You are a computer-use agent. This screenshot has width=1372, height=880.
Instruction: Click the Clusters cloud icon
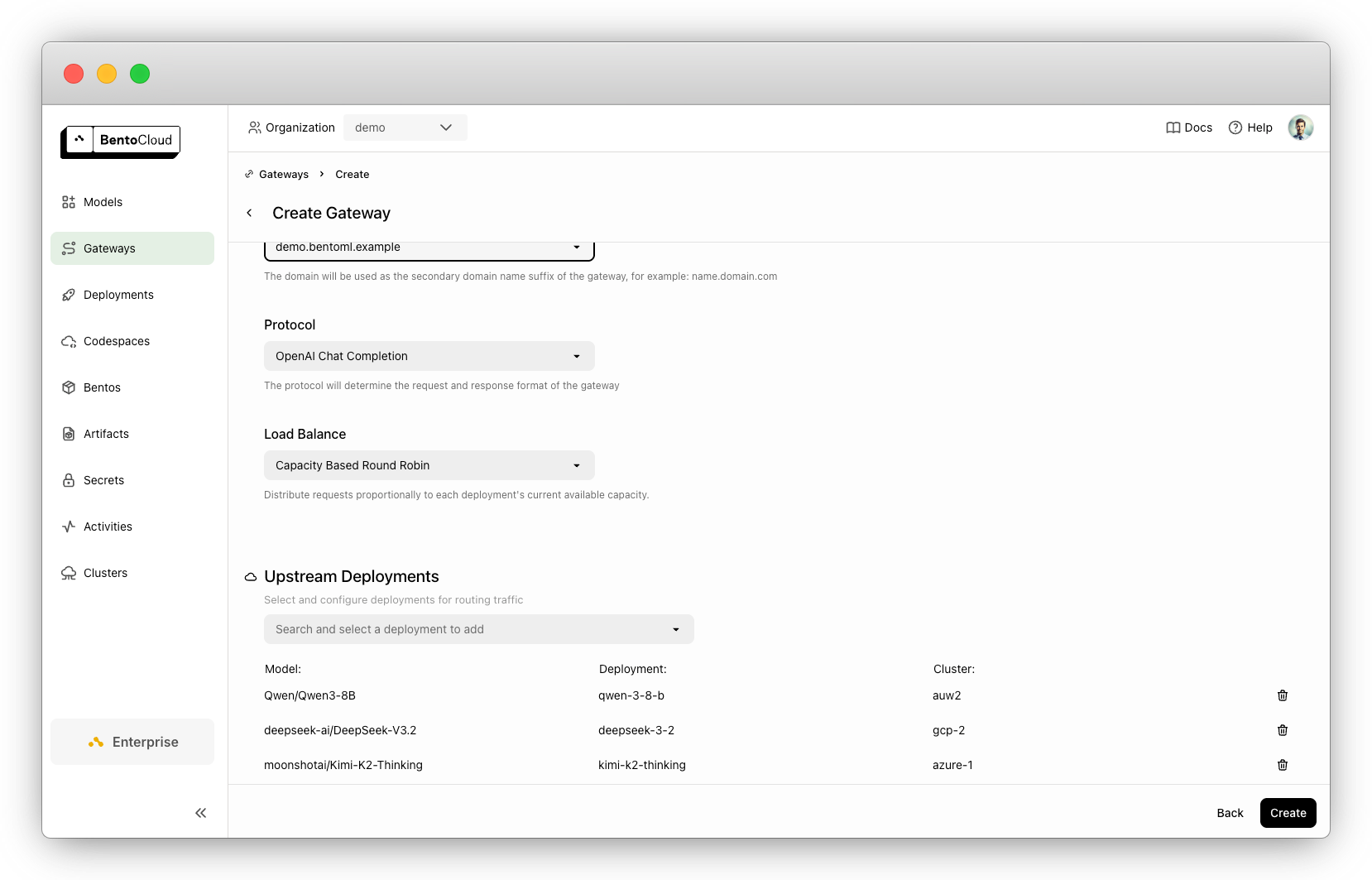click(69, 573)
